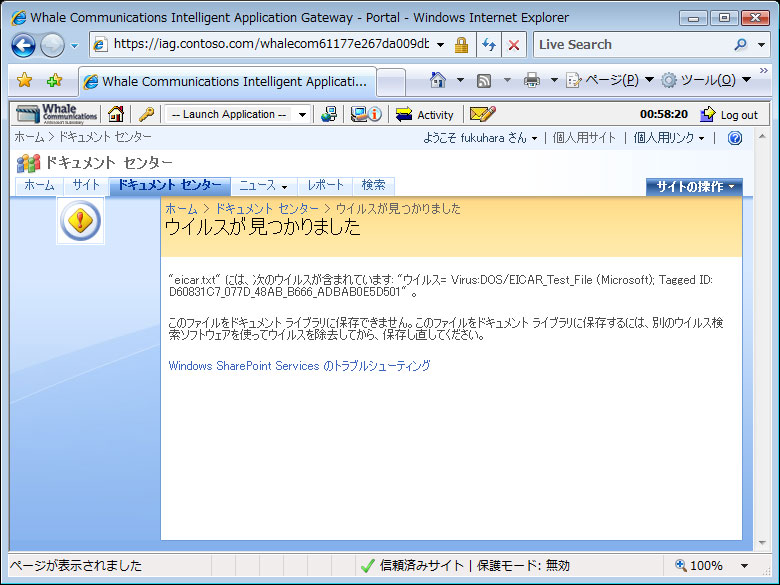Screen dimensions: 780x585
Task: Open Windows SharePoint Services のトラブルシューティング link
Action: pos(299,366)
